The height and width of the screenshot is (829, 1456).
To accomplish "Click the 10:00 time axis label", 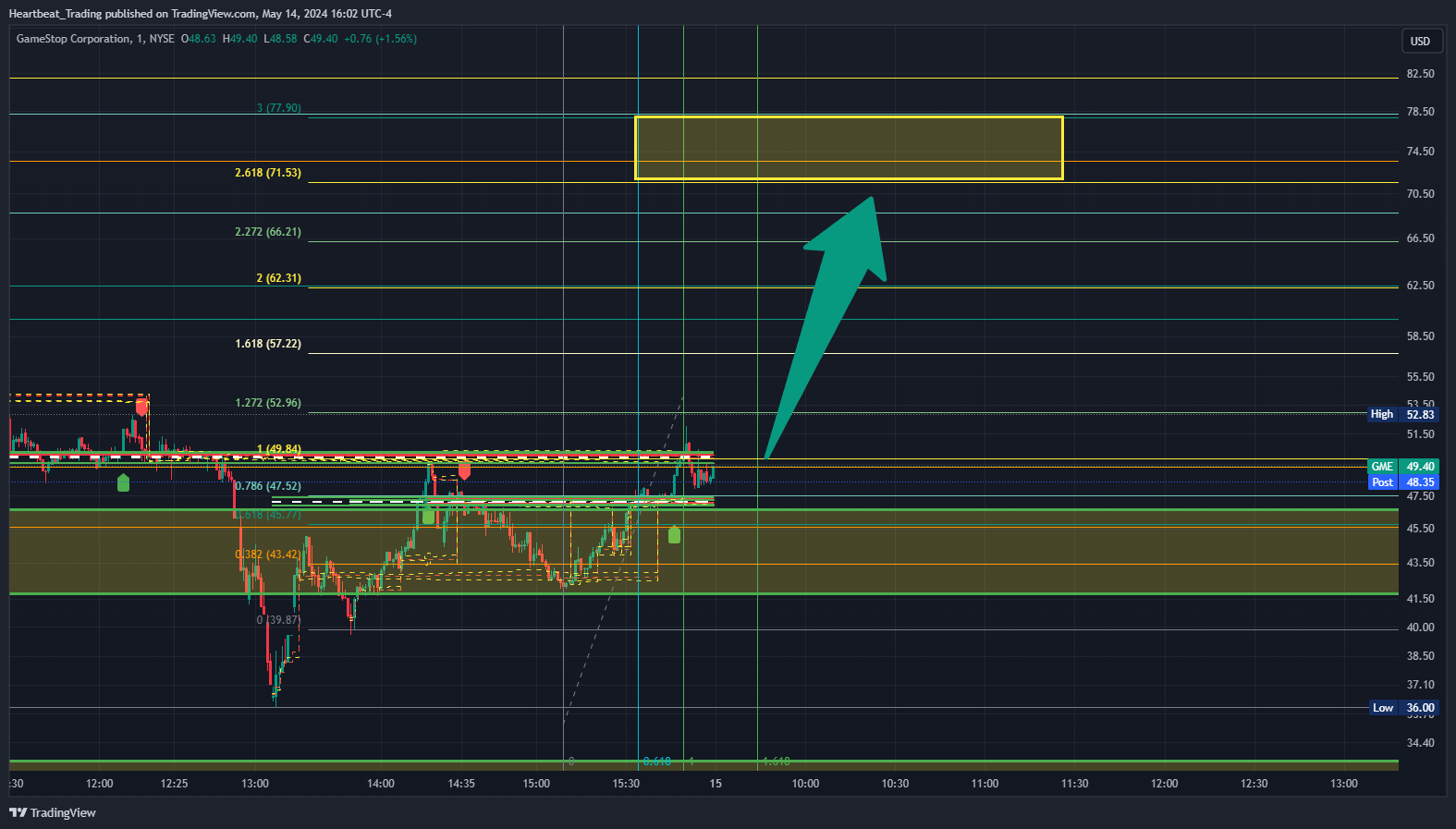I will tap(805, 784).
